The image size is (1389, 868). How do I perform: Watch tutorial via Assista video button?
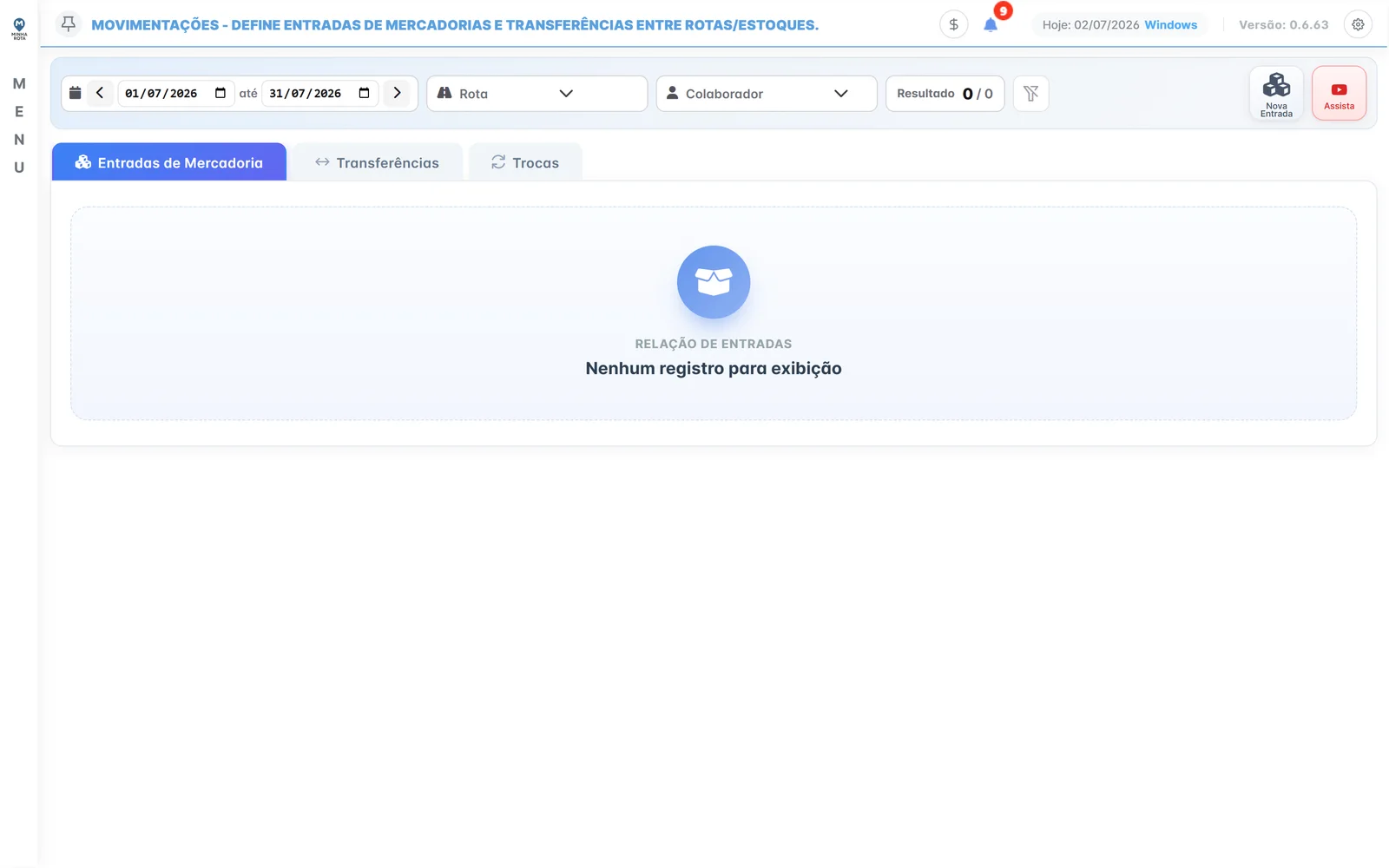tap(1339, 94)
